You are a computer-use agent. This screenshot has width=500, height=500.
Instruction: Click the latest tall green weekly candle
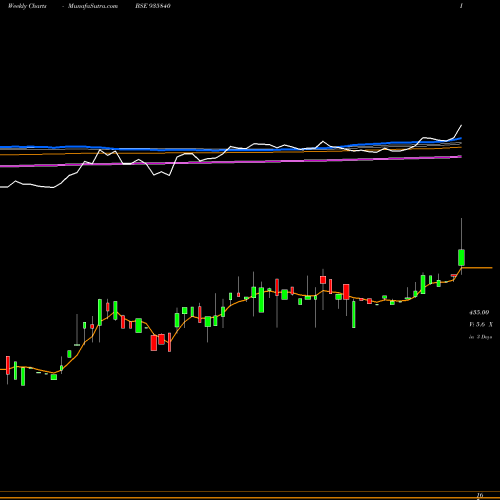[461, 257]
